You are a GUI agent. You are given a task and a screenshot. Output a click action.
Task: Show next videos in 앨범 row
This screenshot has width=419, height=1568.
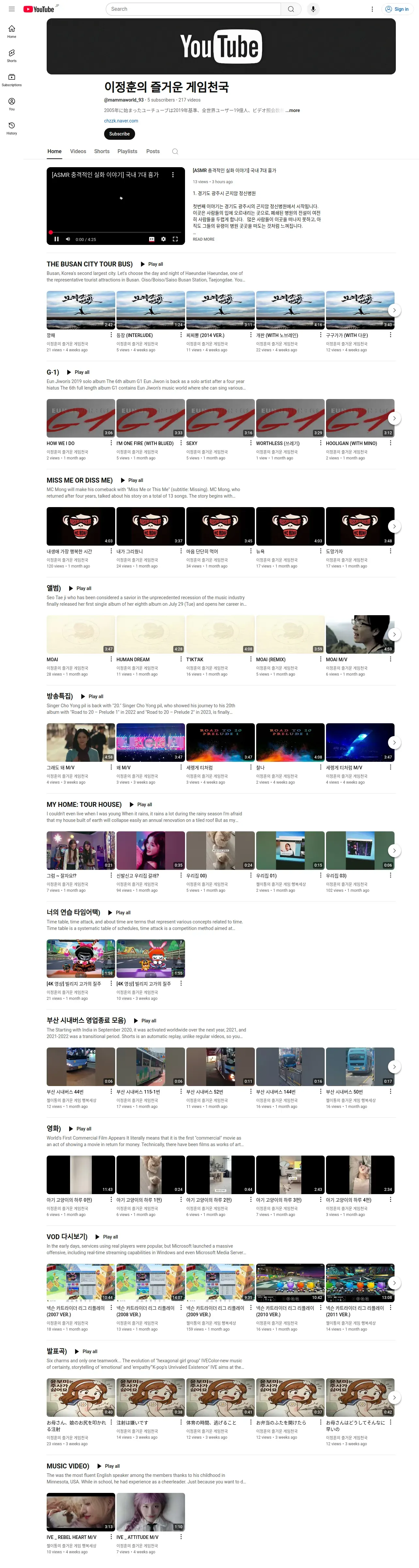pyautogui.click(x=394, y=634)
